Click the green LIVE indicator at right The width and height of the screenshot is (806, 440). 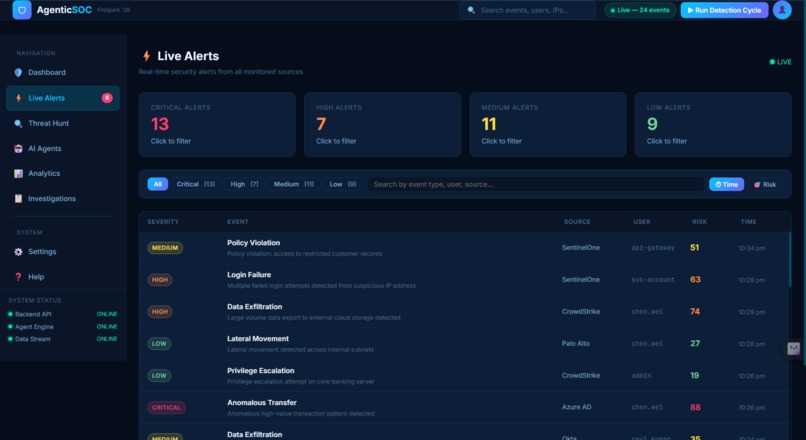point(780,62)
